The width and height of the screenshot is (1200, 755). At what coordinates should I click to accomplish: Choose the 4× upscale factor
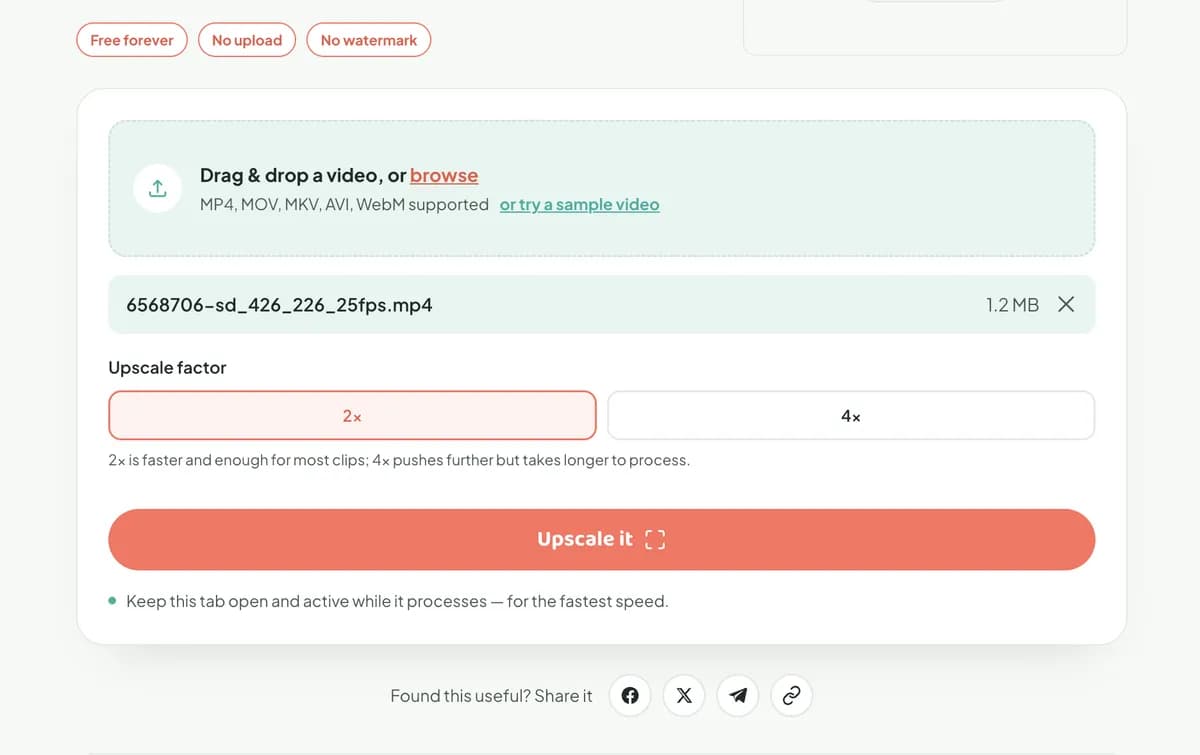[x=851, y=415]
